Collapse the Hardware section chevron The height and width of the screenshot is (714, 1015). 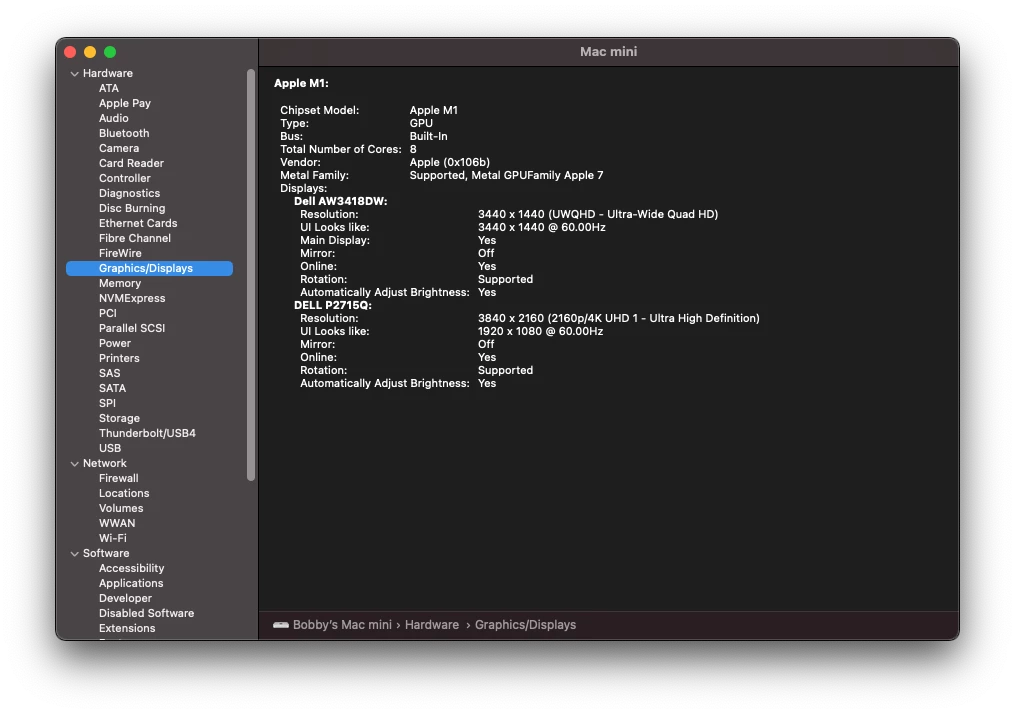point(74,74)
